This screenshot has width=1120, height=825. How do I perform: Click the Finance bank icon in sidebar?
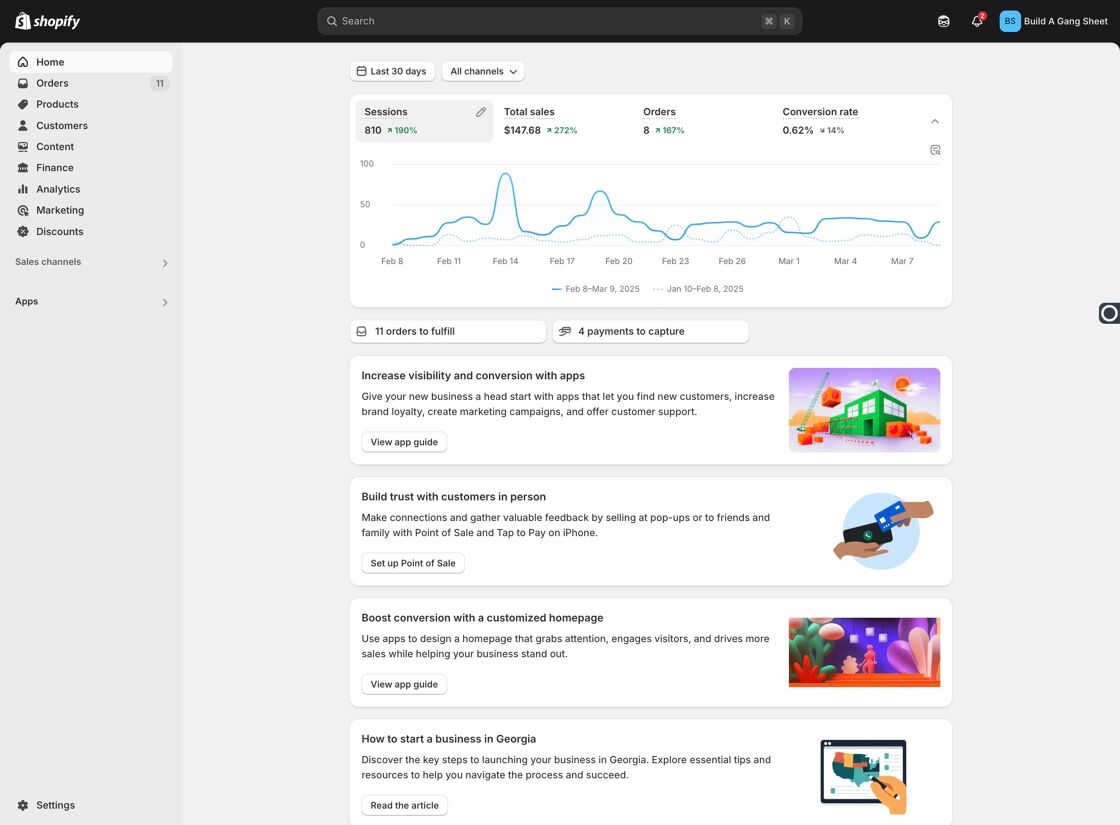[x=23, y=168]
